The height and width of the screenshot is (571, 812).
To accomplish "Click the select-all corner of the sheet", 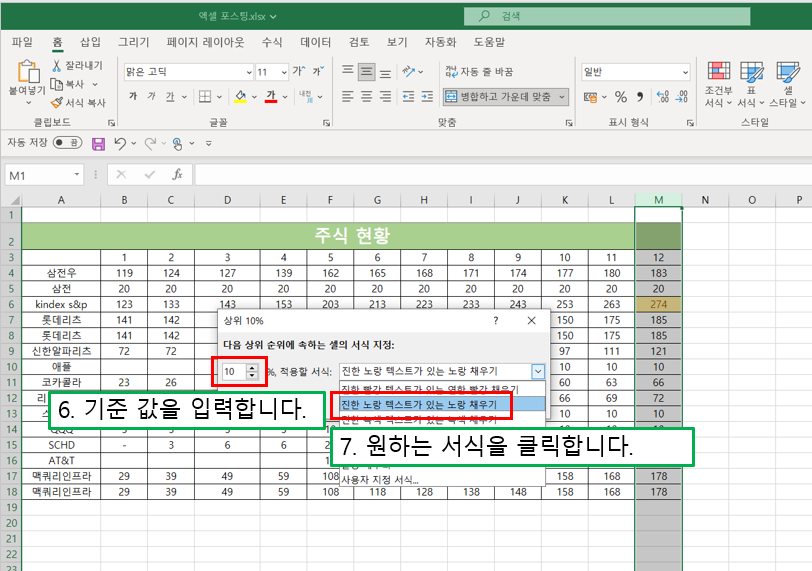I will pyautogui.click(x=11, y=200).
